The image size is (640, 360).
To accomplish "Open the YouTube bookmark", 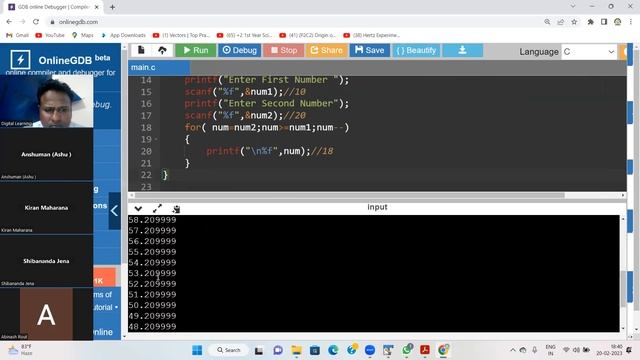I will (x=50, y=35).
